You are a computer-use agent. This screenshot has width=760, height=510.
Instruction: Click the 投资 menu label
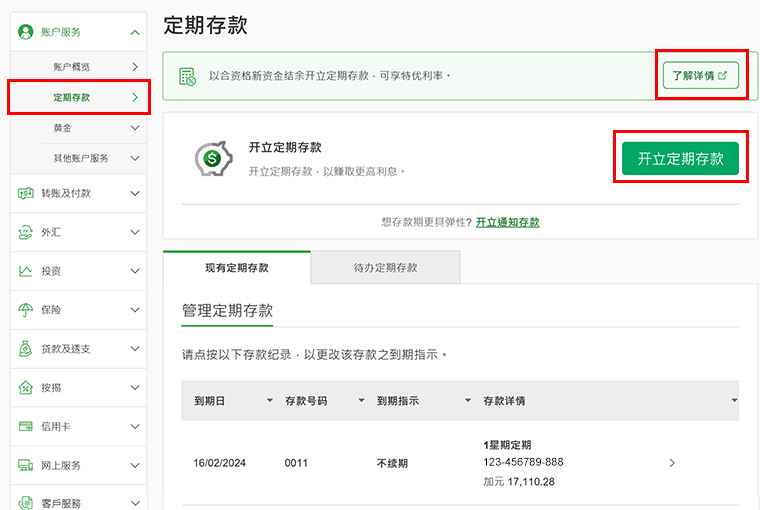[51, 271]
